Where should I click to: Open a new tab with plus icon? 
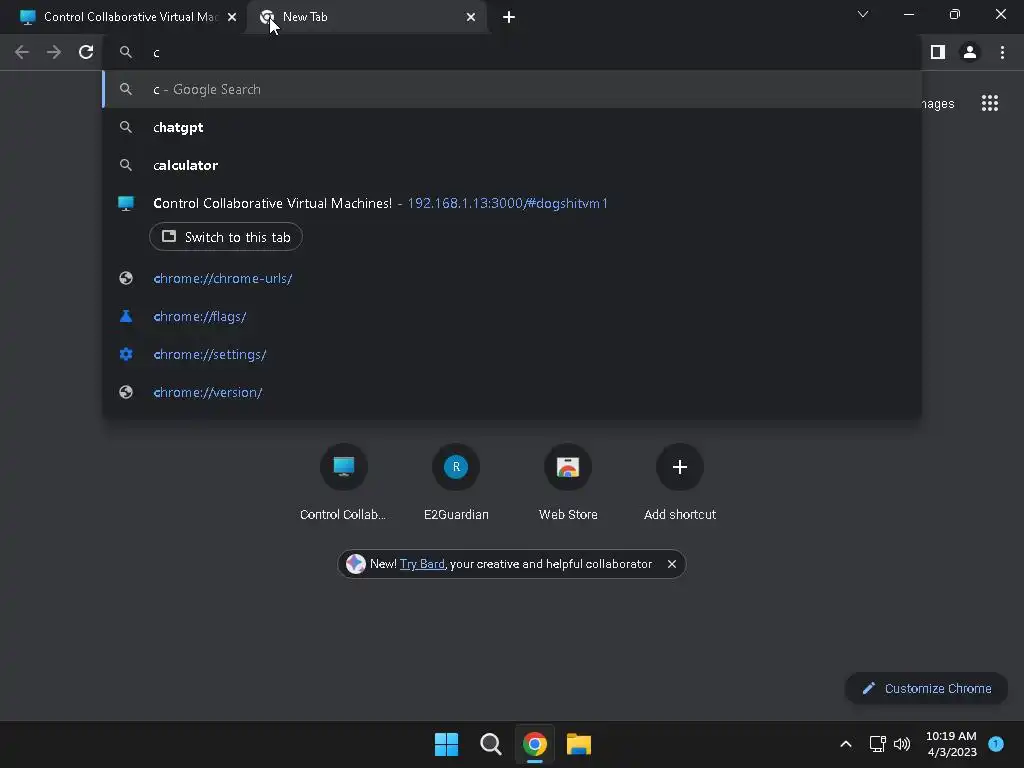point(509,17)
